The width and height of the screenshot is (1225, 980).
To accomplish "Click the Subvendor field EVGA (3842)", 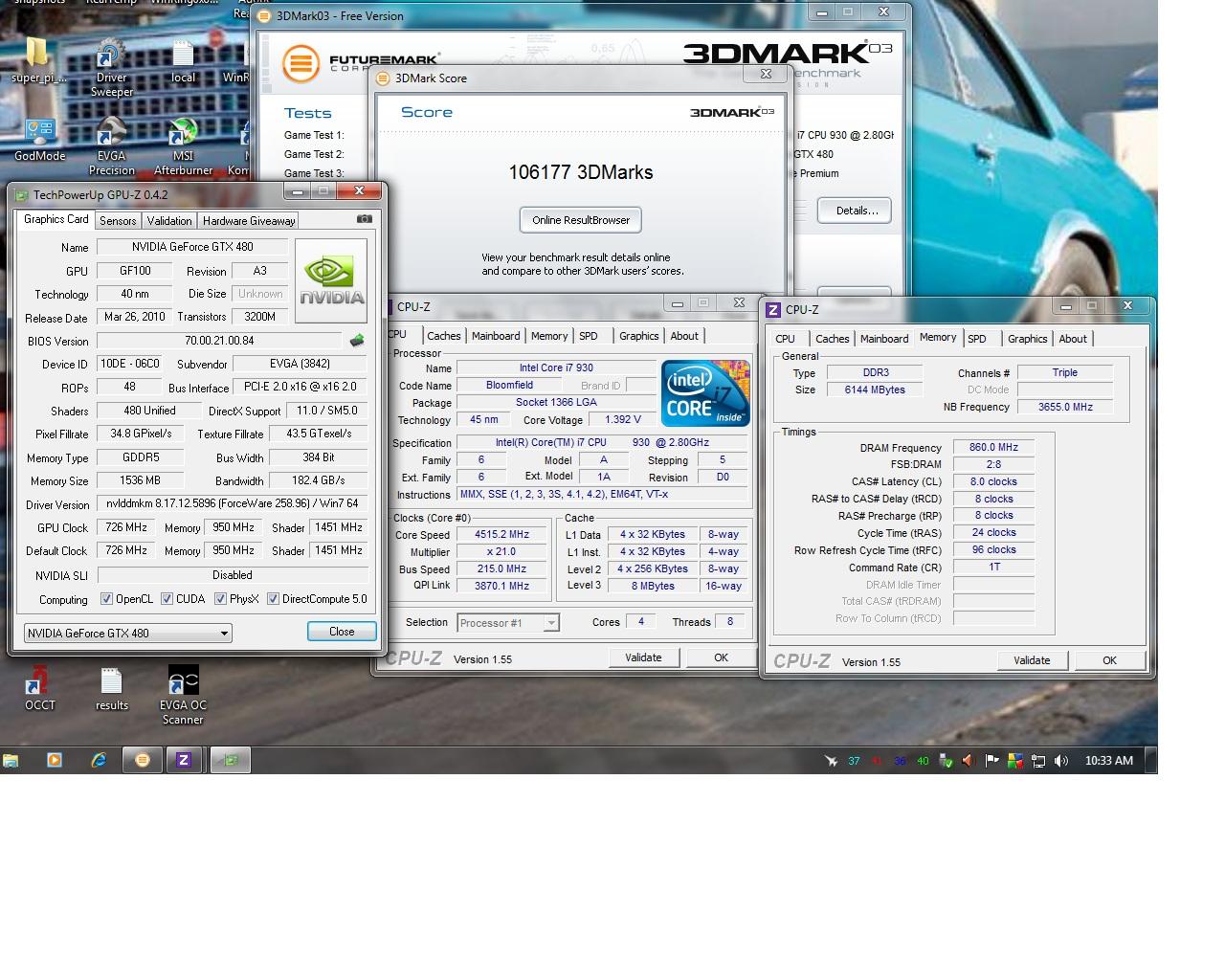I will click(301, 364).
